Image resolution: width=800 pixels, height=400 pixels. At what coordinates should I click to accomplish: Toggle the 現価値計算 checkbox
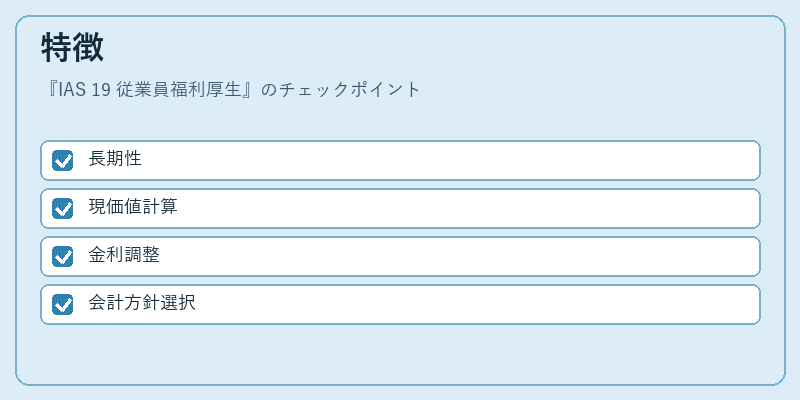pyautogui.click(x=63, y=208)
